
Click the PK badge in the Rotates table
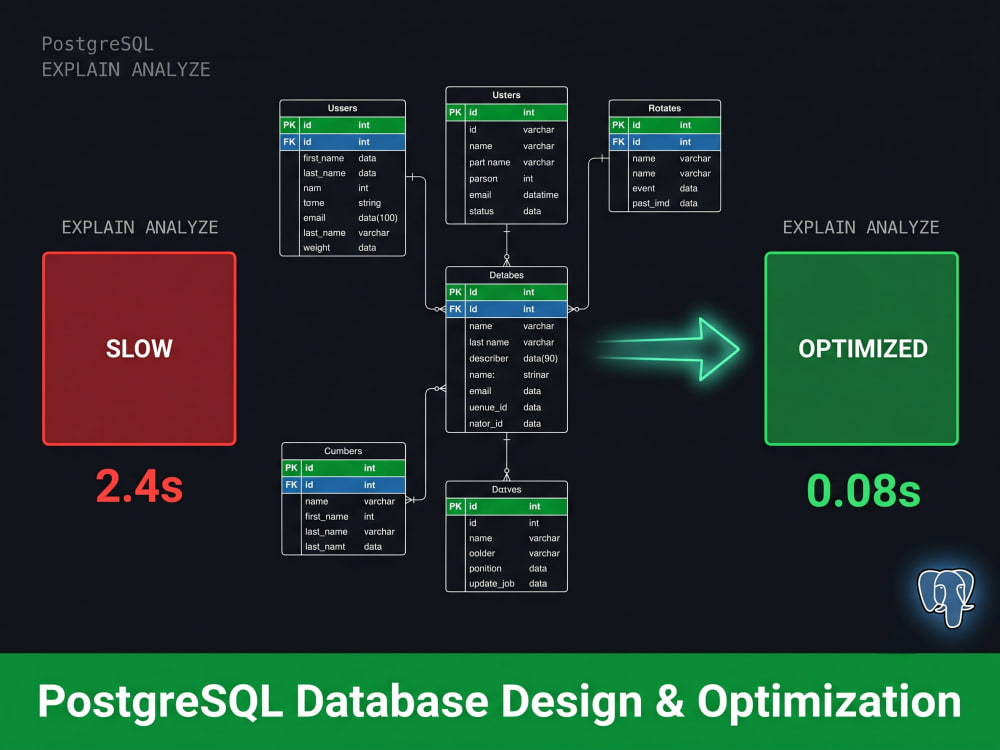[x=619, y=125]
